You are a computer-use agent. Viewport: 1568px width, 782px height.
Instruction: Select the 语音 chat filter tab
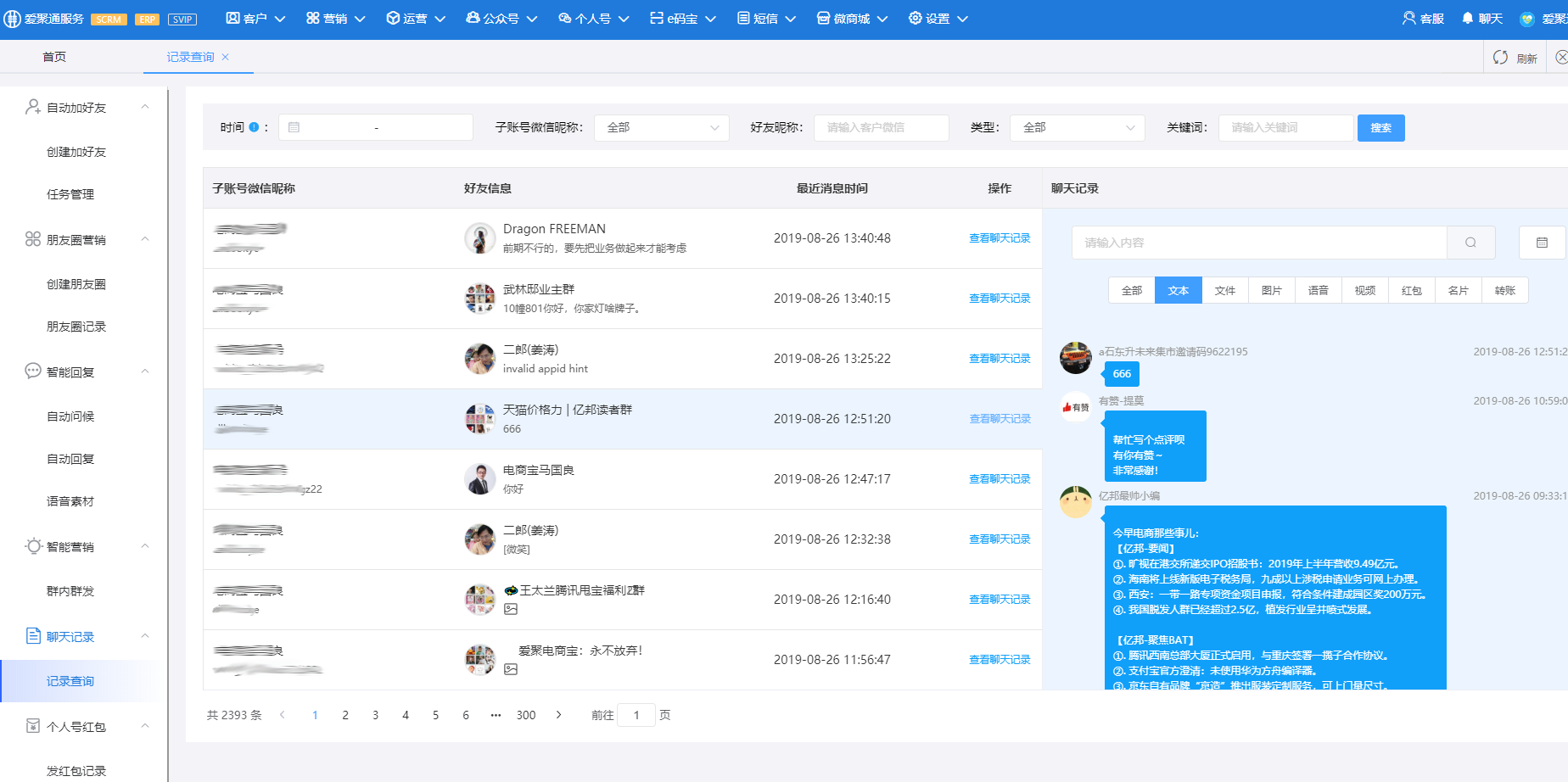[x=1319, y=290]
